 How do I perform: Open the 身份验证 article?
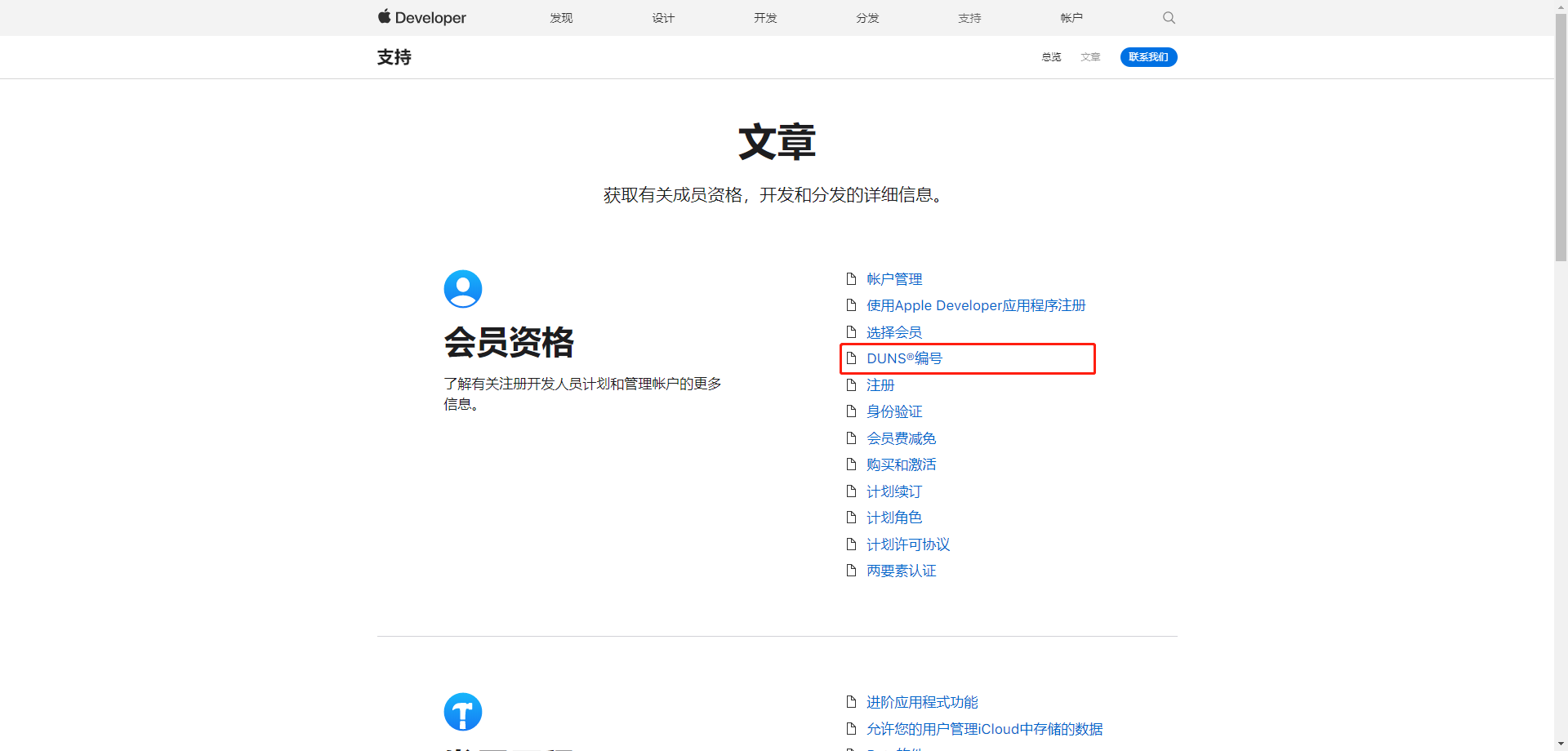[x=894, y=411]
